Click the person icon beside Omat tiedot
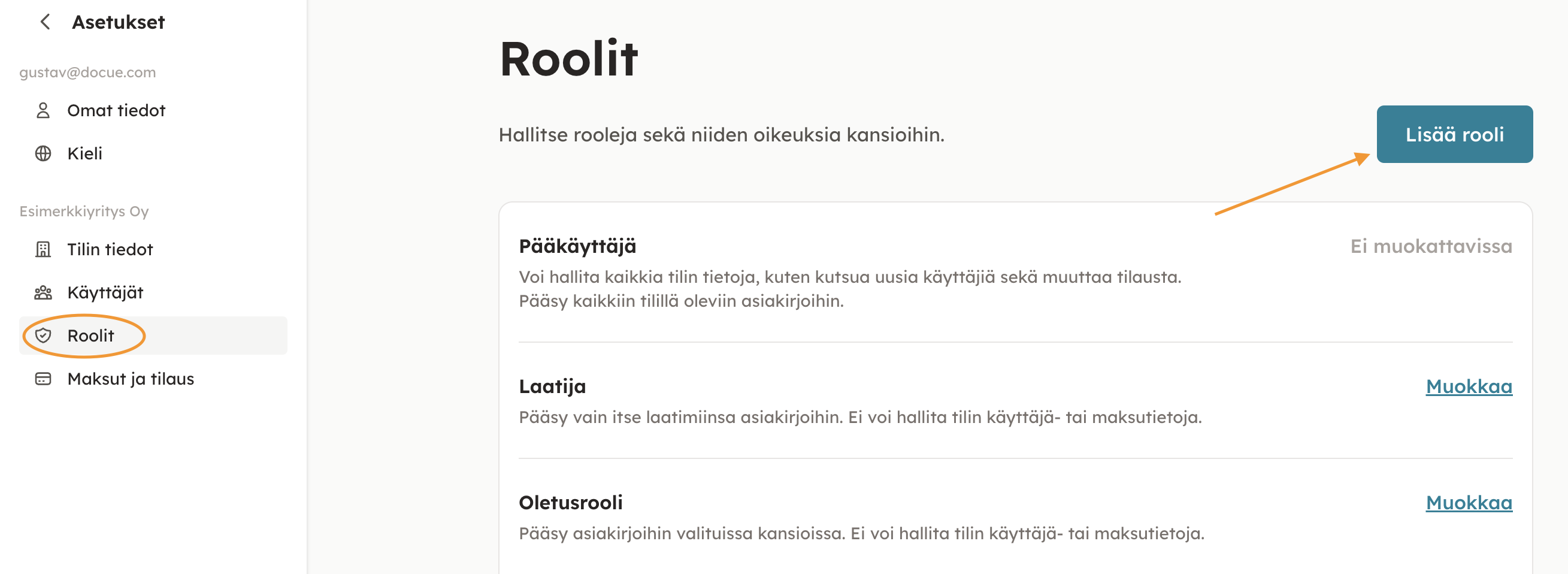 tap(43, 110)
